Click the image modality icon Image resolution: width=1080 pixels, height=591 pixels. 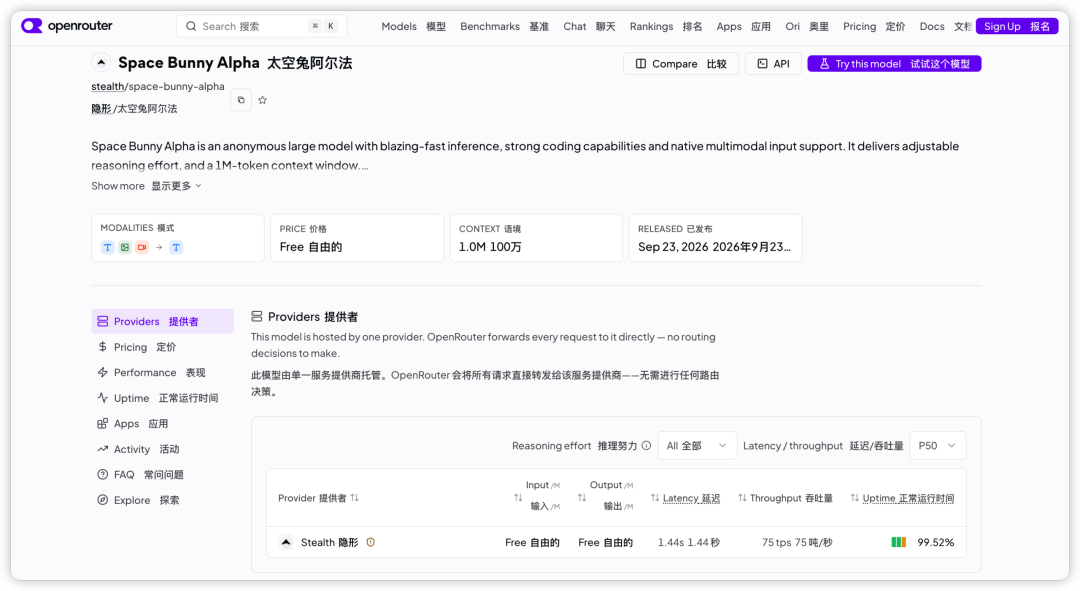[125, 247]
